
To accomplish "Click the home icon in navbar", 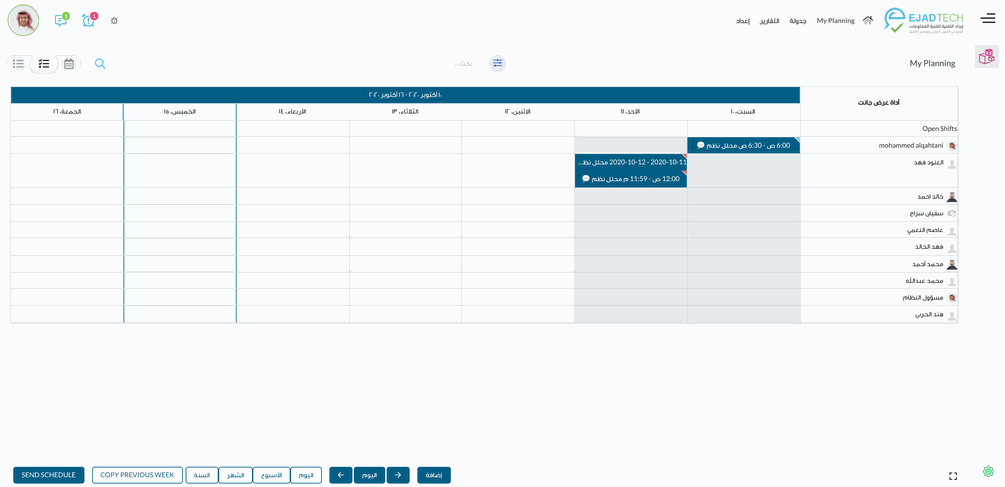I will tap(867, 20).
